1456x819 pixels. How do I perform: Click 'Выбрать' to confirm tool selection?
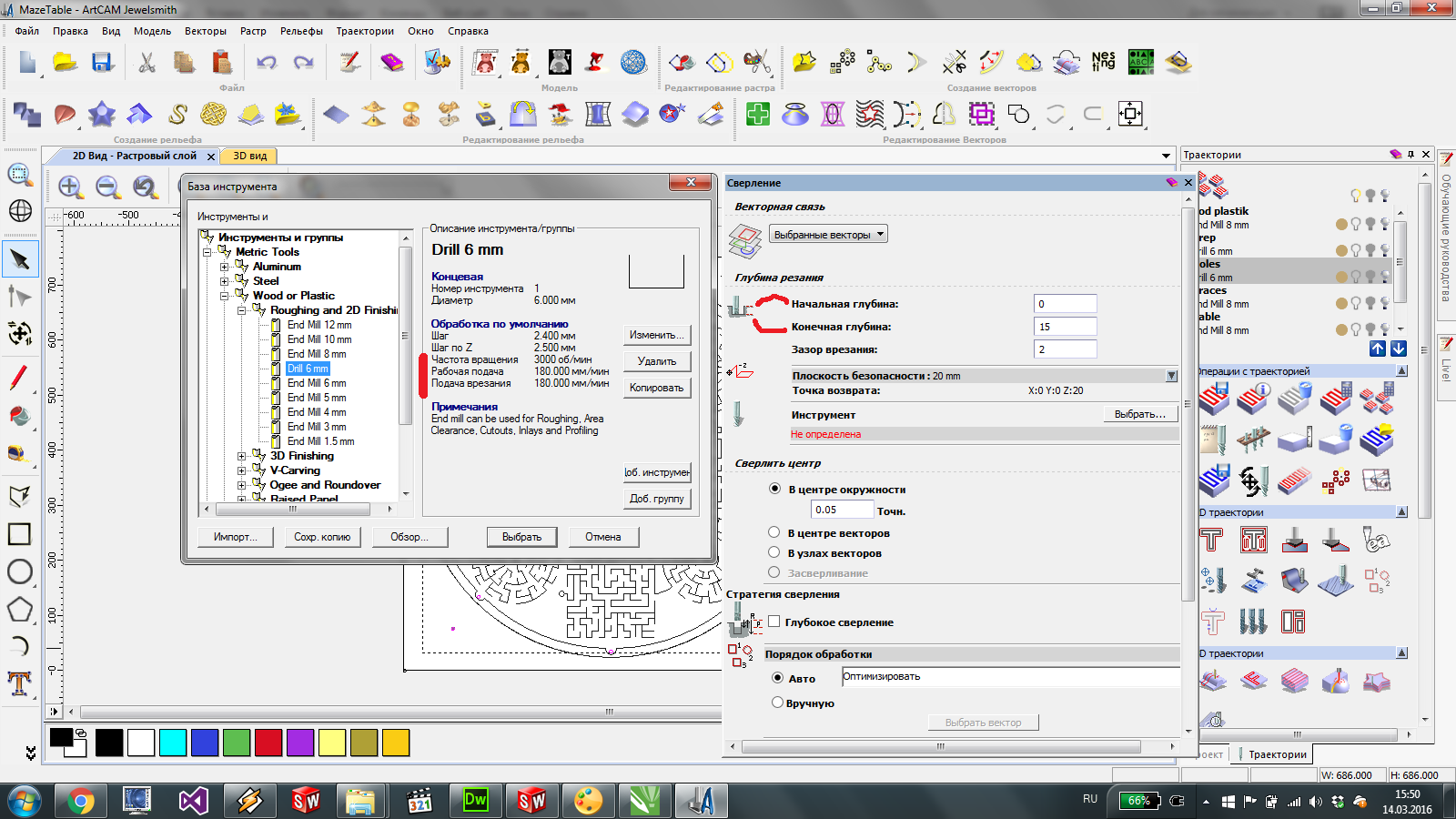521,537
